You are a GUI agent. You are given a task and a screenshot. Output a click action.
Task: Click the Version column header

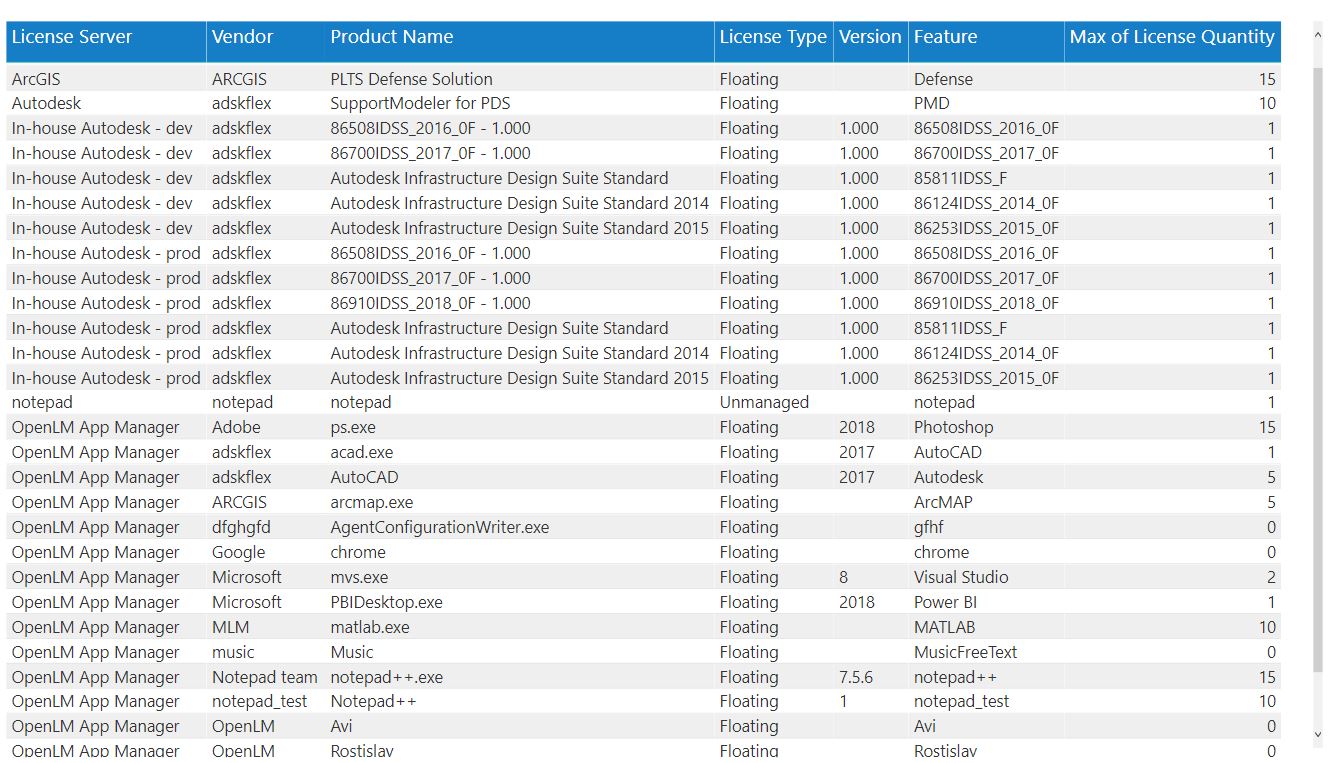(869, 38)
